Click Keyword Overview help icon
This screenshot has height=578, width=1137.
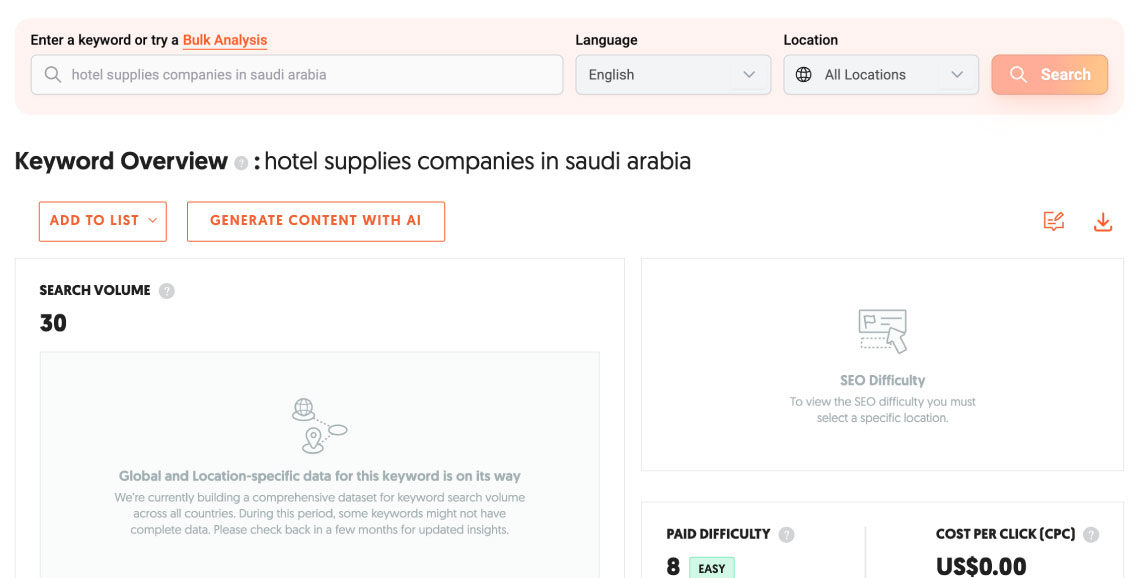tap(241, 163)
